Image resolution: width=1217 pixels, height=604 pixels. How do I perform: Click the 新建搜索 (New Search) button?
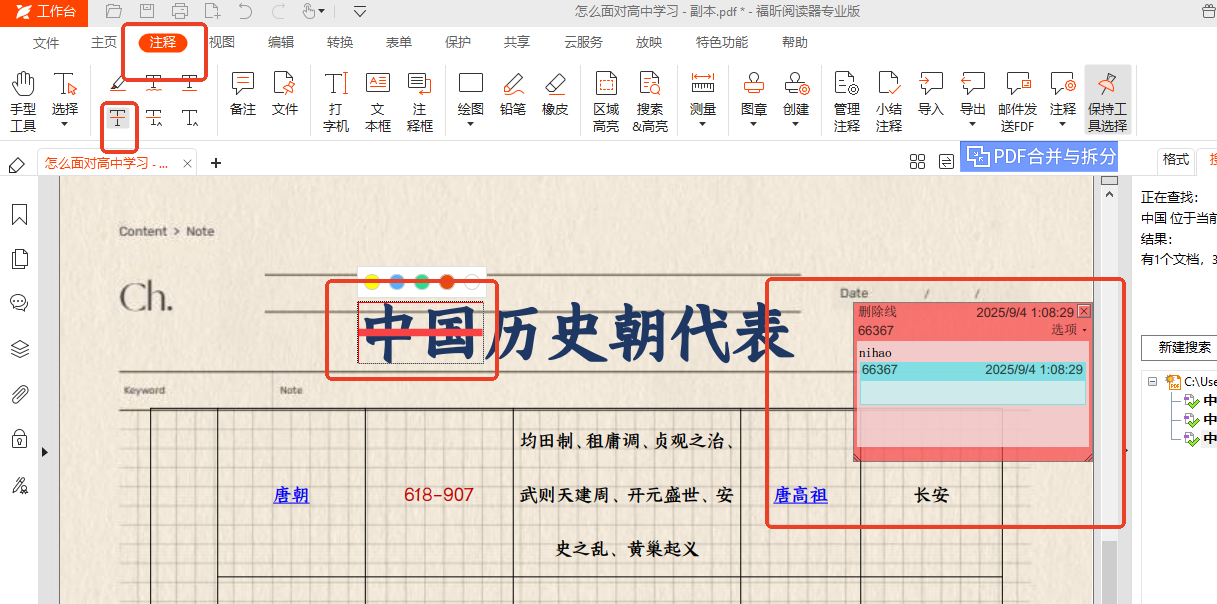click(x=1184, y=348)
